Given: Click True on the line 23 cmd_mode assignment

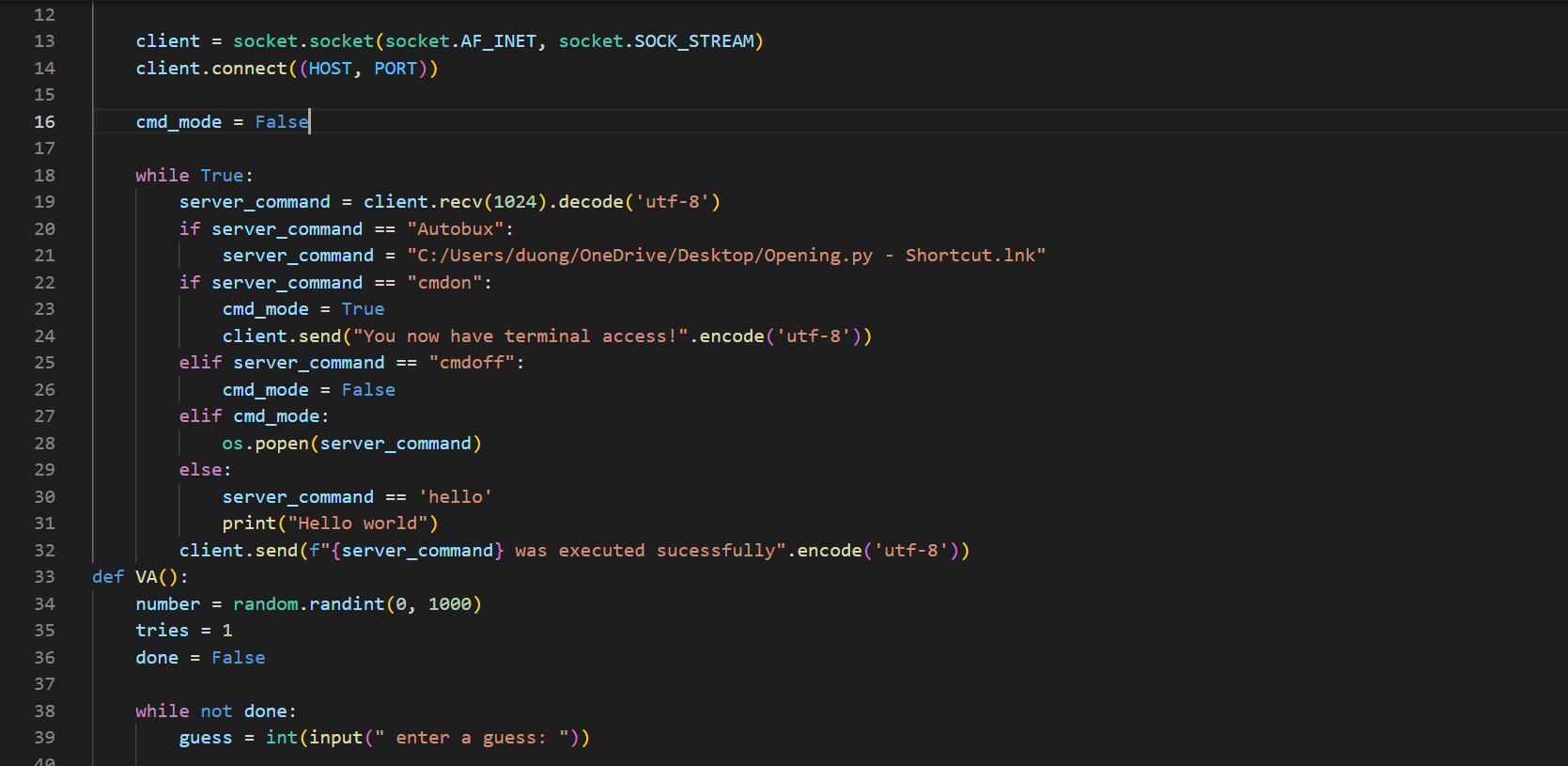Looking at the screenshot, I should click(x=364, y=309).
